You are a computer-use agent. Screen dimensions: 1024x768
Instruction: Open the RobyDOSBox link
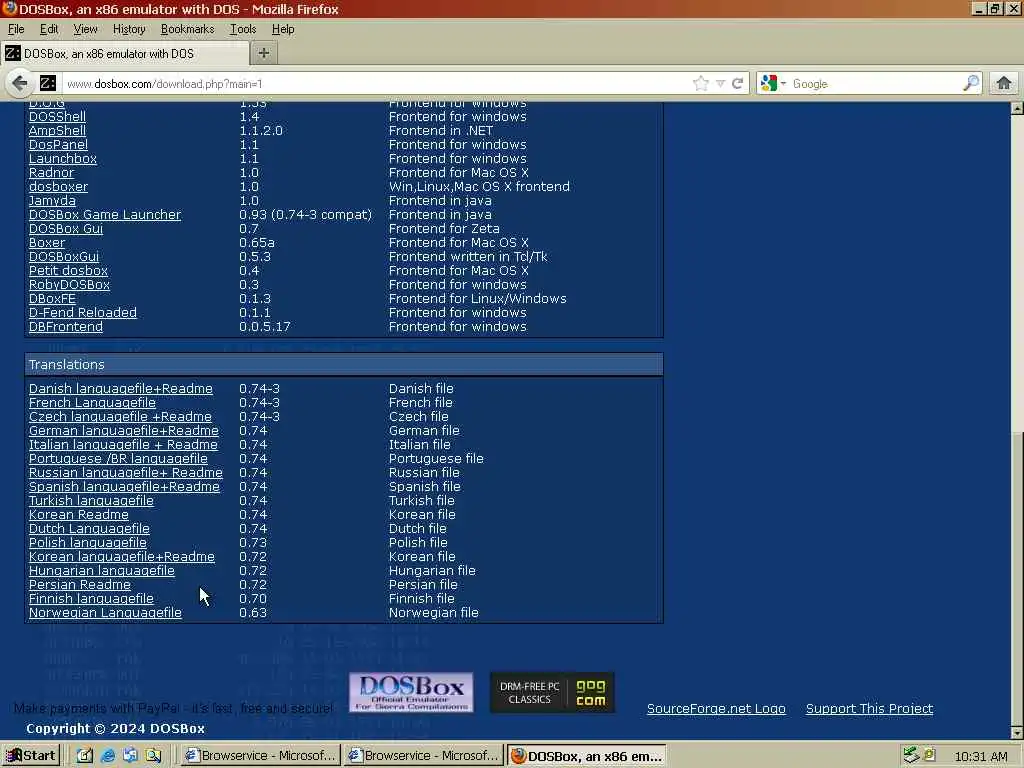coord(69,285)
